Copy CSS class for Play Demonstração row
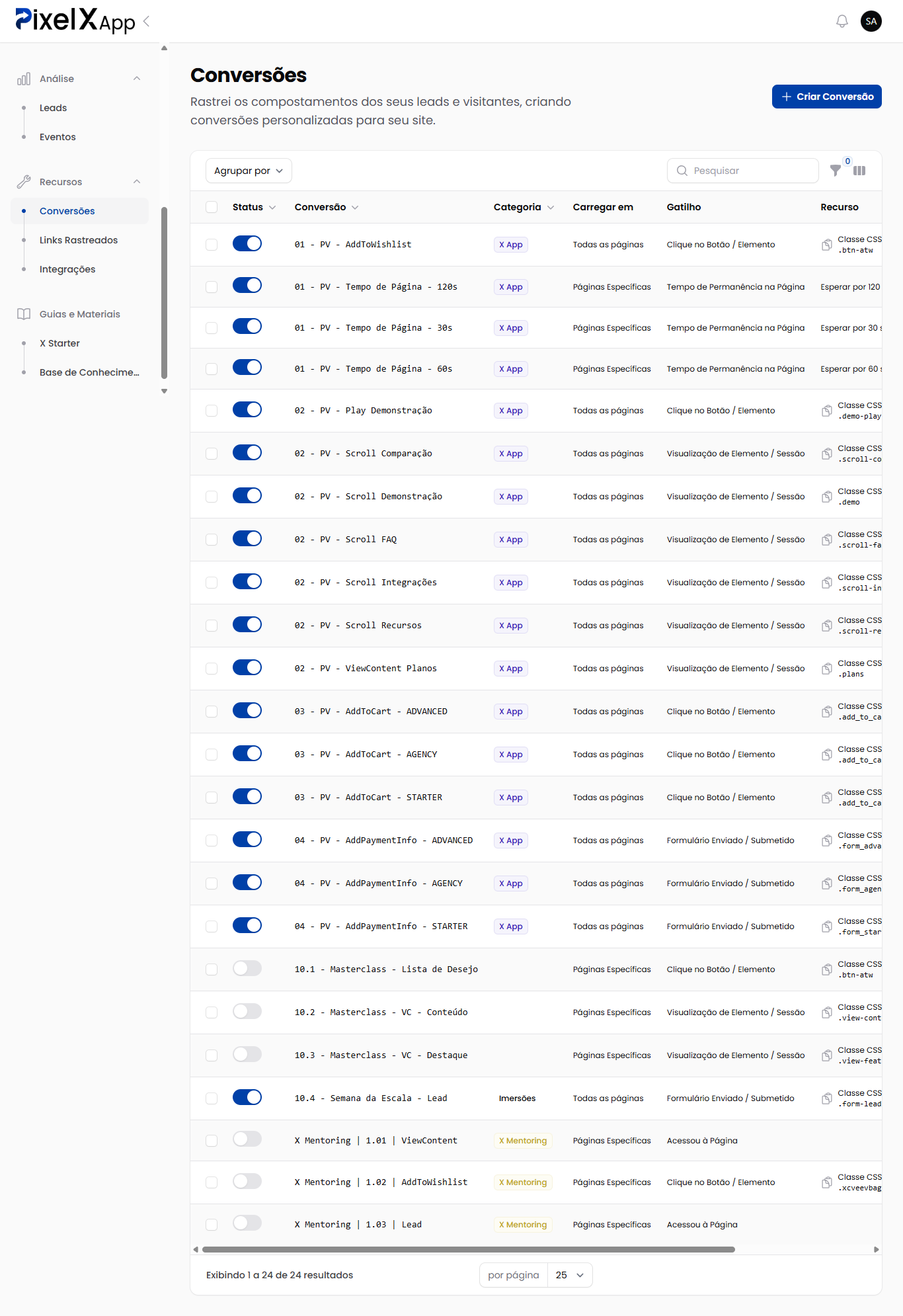Screen dimensions: 903x1316 pyautogui.click(x=827, y=411)
